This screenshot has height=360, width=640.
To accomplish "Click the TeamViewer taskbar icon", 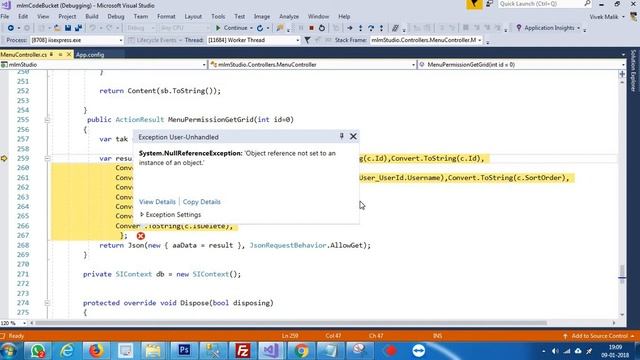I will 418,351.
